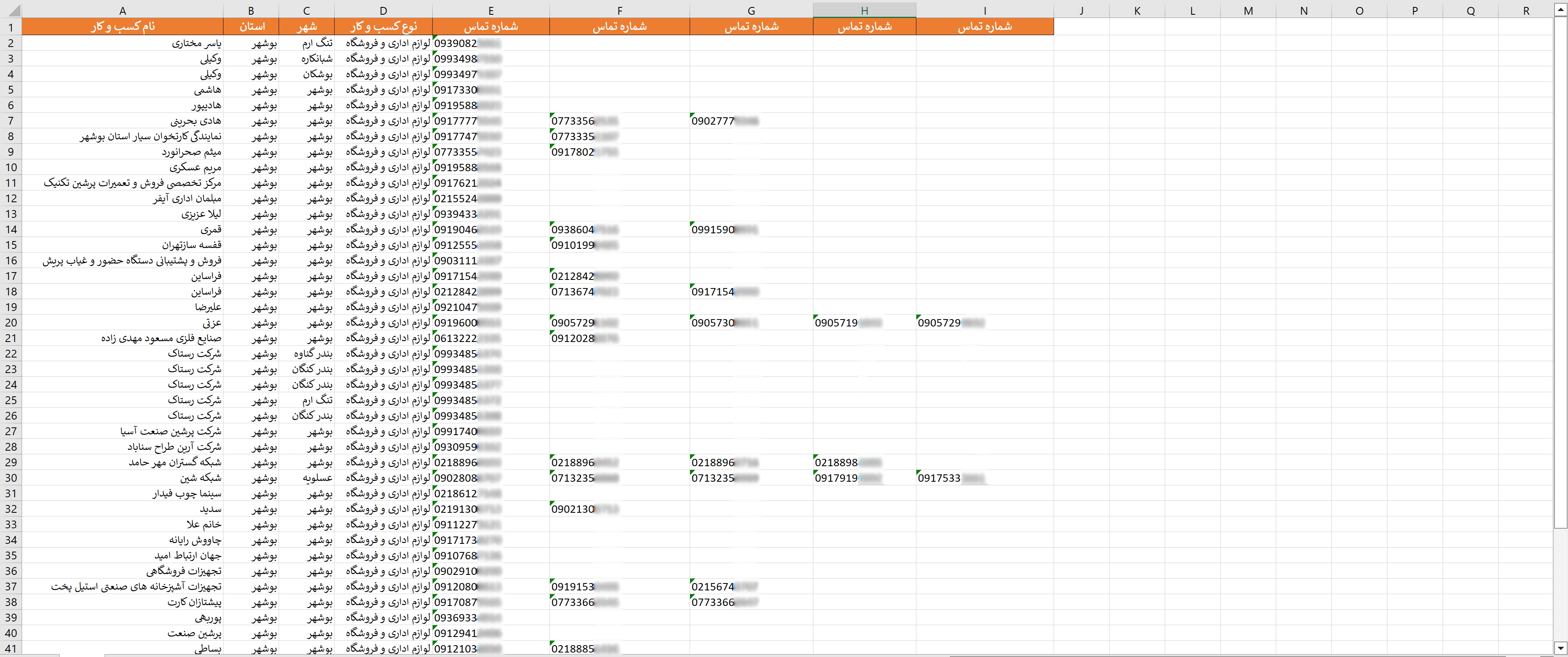Click cell 'تجهیزات فروشگاهی'
The width and height of the screenshot is (1568, 657).
pos(122,571)
